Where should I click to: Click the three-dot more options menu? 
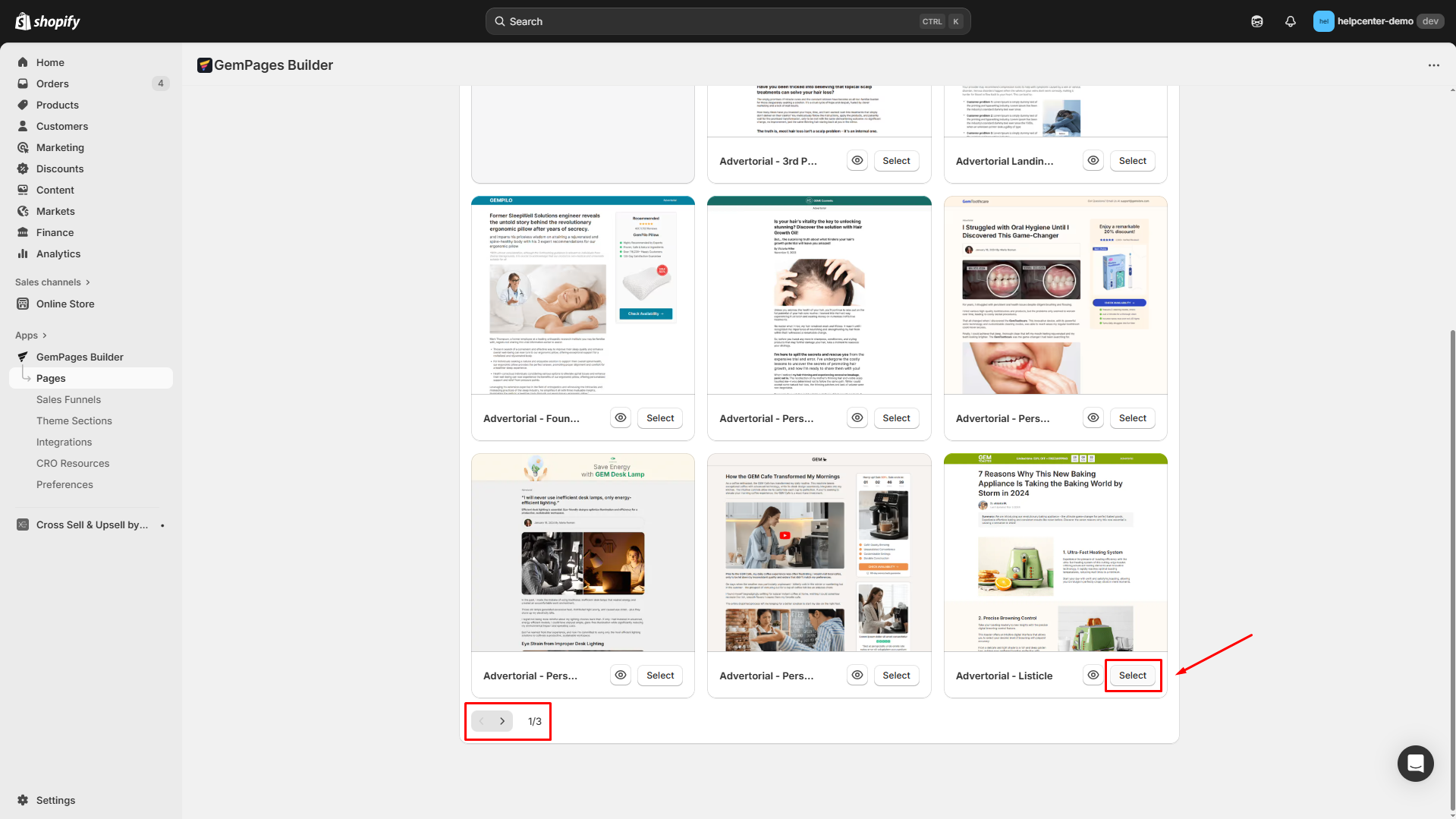(1433, 65)
